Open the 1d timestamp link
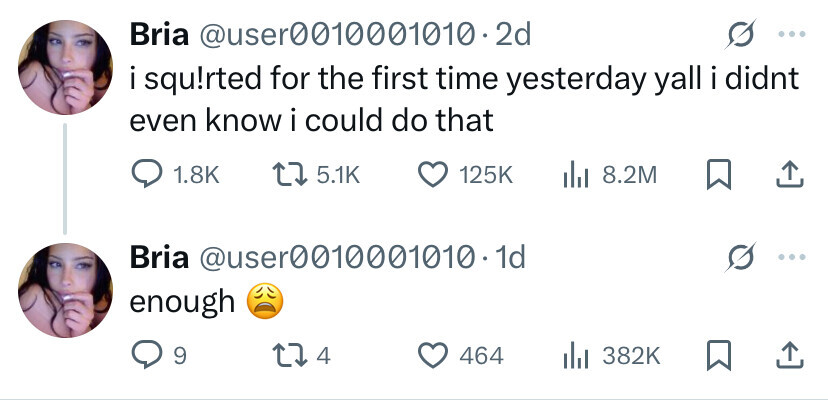Viewport: 828px width, 403px height. coord(510,259)
